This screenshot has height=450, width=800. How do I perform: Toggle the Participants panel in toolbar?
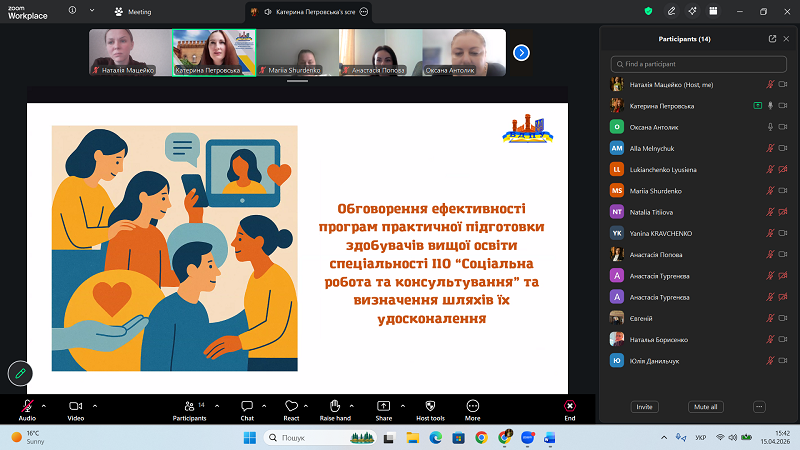[x=188, y=406]
